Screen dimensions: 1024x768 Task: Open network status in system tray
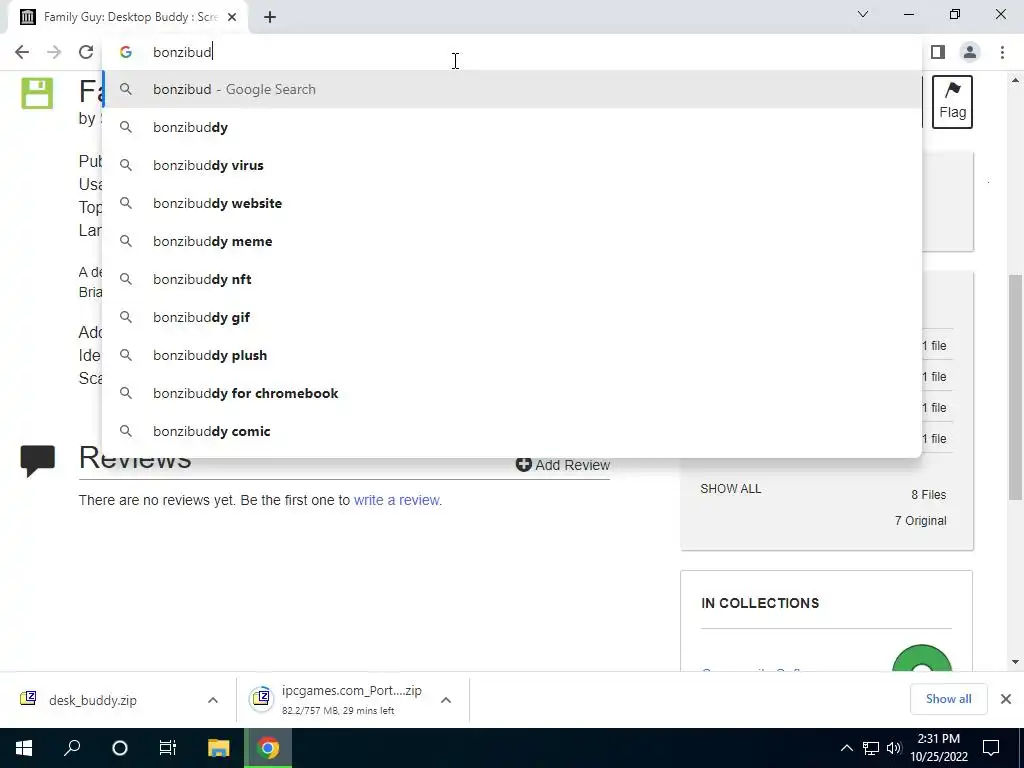[x=871, y=748]
